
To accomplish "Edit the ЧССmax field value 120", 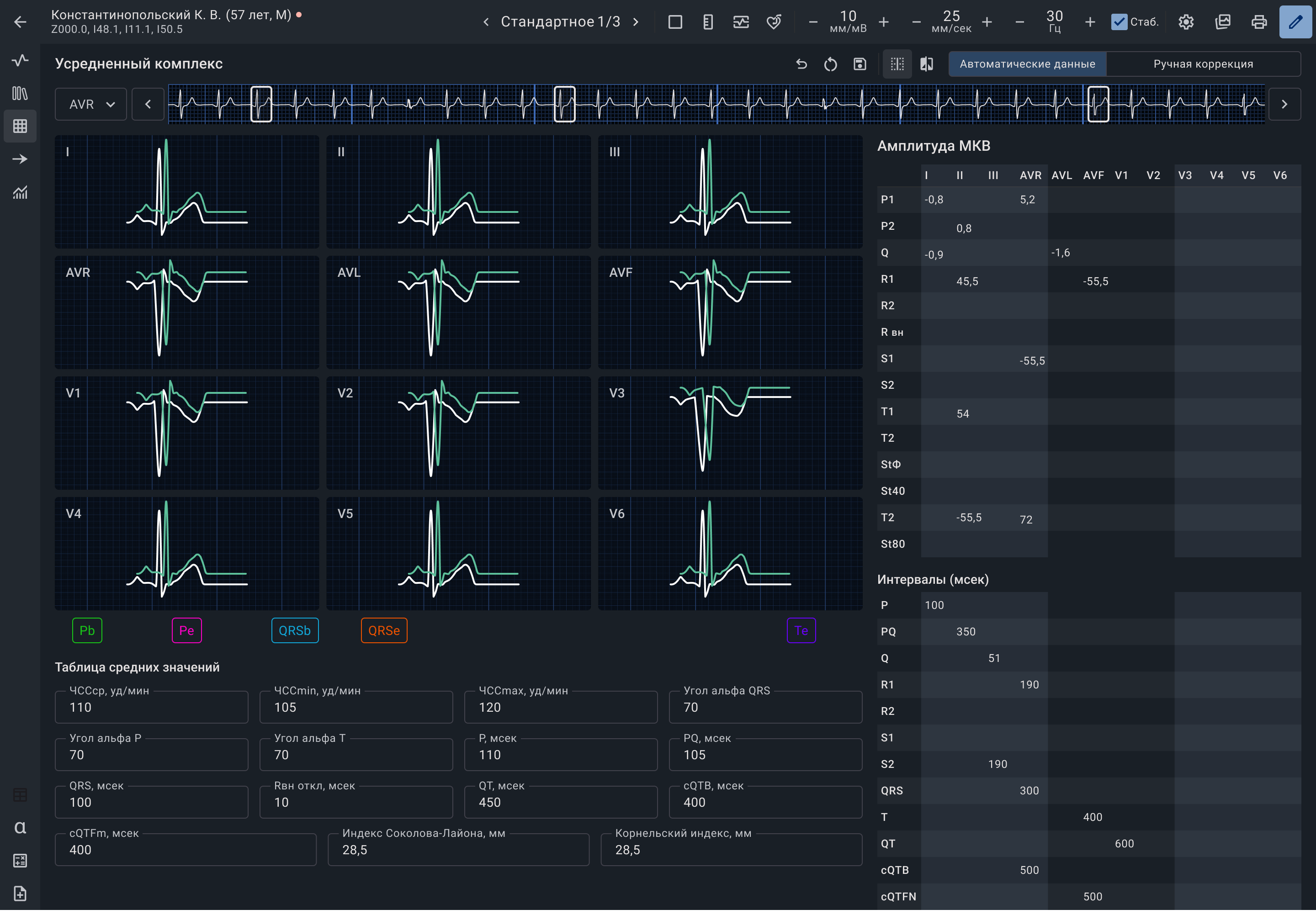I will point(561,707).
